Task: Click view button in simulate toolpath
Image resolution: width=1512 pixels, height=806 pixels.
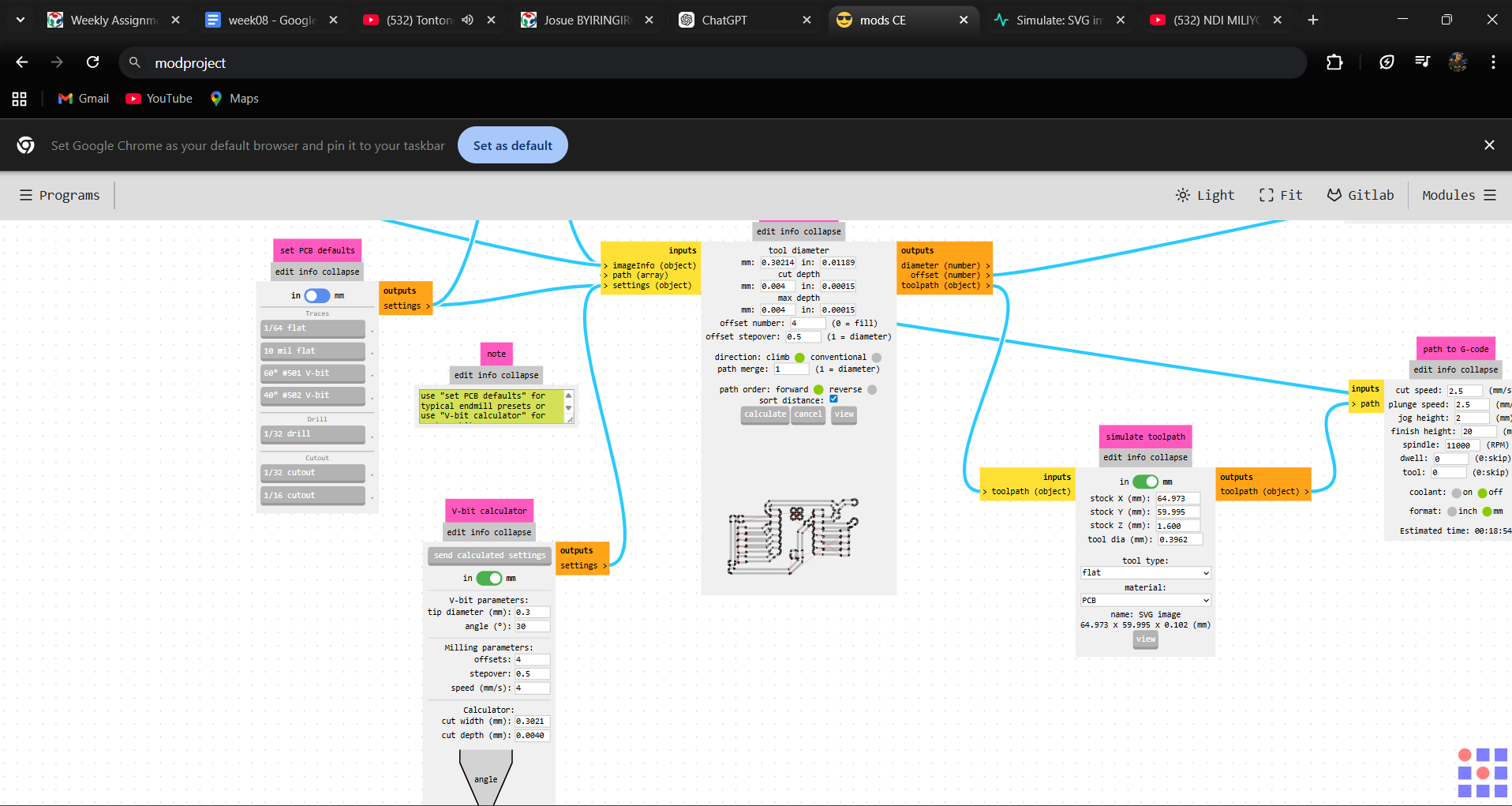Action: [x=1146, y=639]
